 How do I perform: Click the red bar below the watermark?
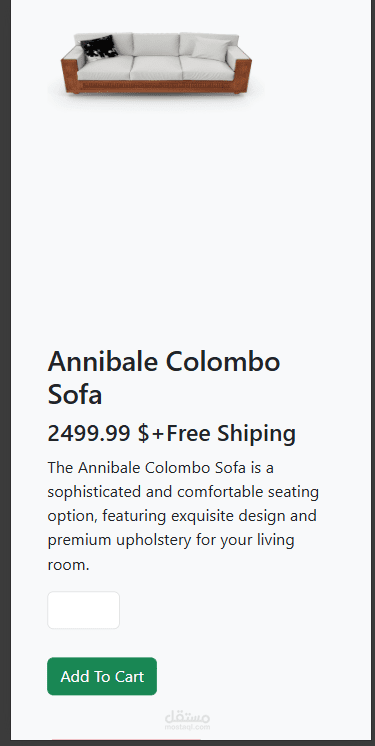point(126,739)
